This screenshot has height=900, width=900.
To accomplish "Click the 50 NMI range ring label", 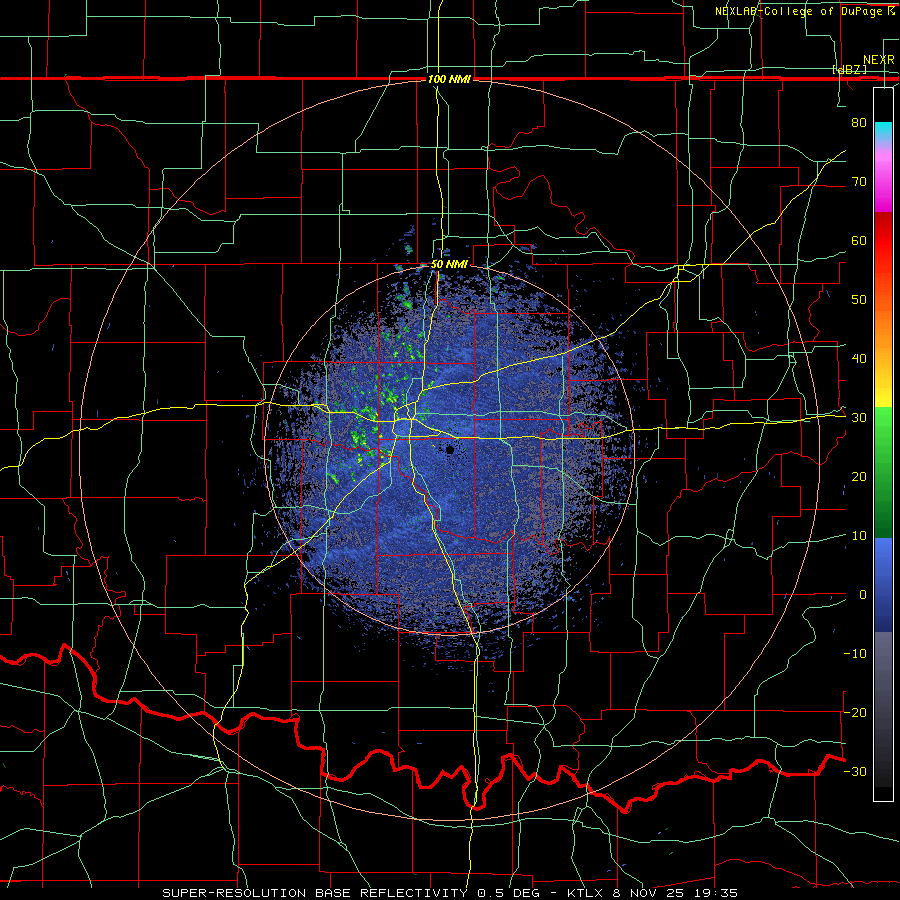I will point(449,265).
